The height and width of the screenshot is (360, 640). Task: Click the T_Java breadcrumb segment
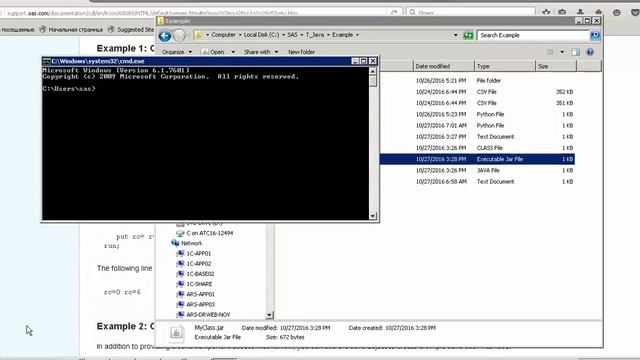(315, 35)
